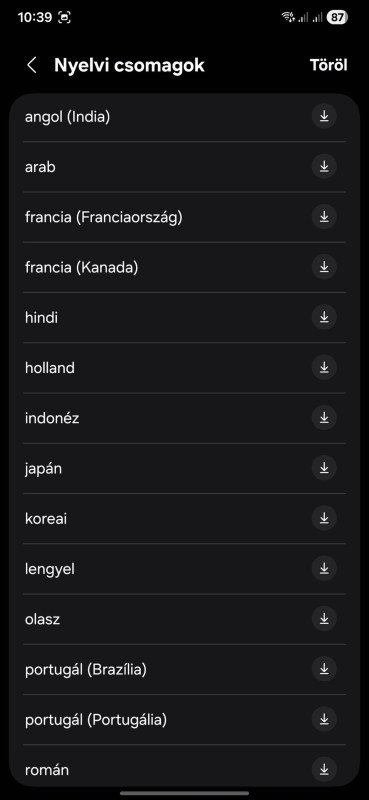This screenshot has height=800, width=369.
Task: Download the portugál (Portugália) pack
Action: [324, 719]
